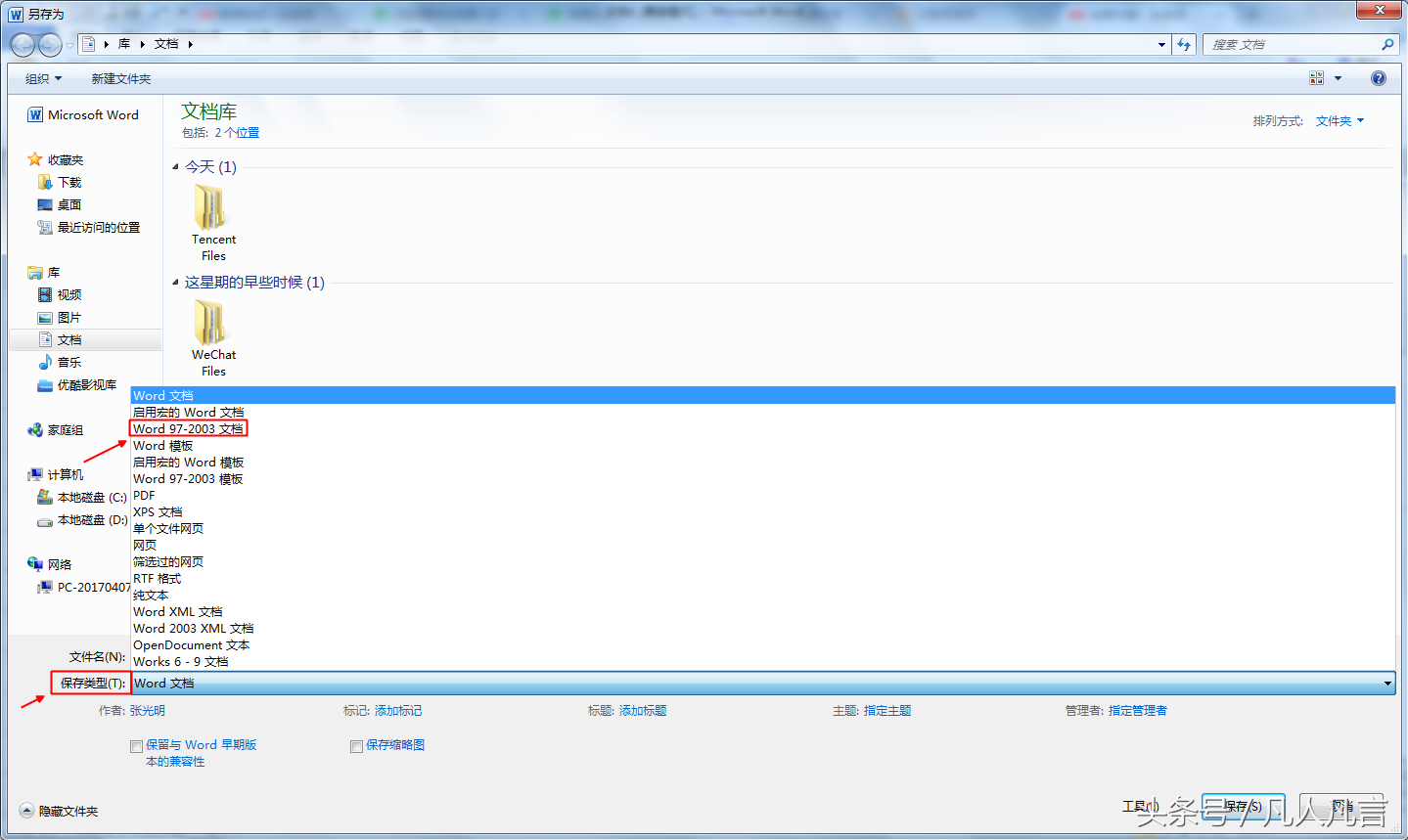Choose Word 2003 XML 文档 option
Viewport: 1408px width, 840px height.
pos(763,628)
